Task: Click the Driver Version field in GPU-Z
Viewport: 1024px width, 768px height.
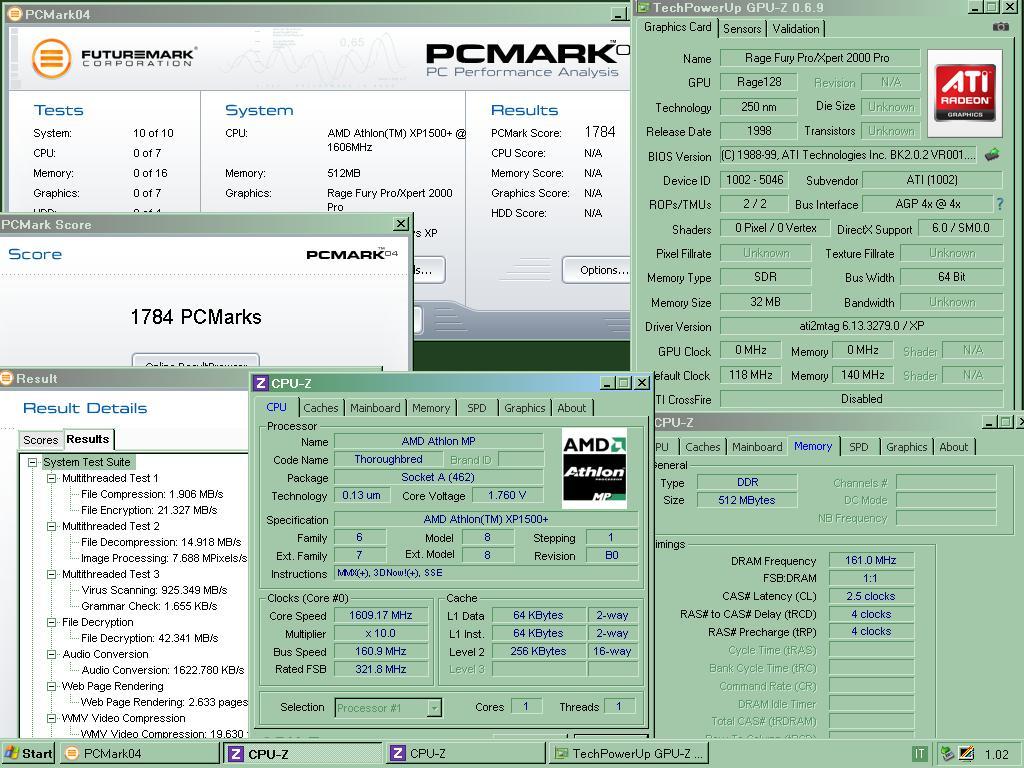Action: 861,325
